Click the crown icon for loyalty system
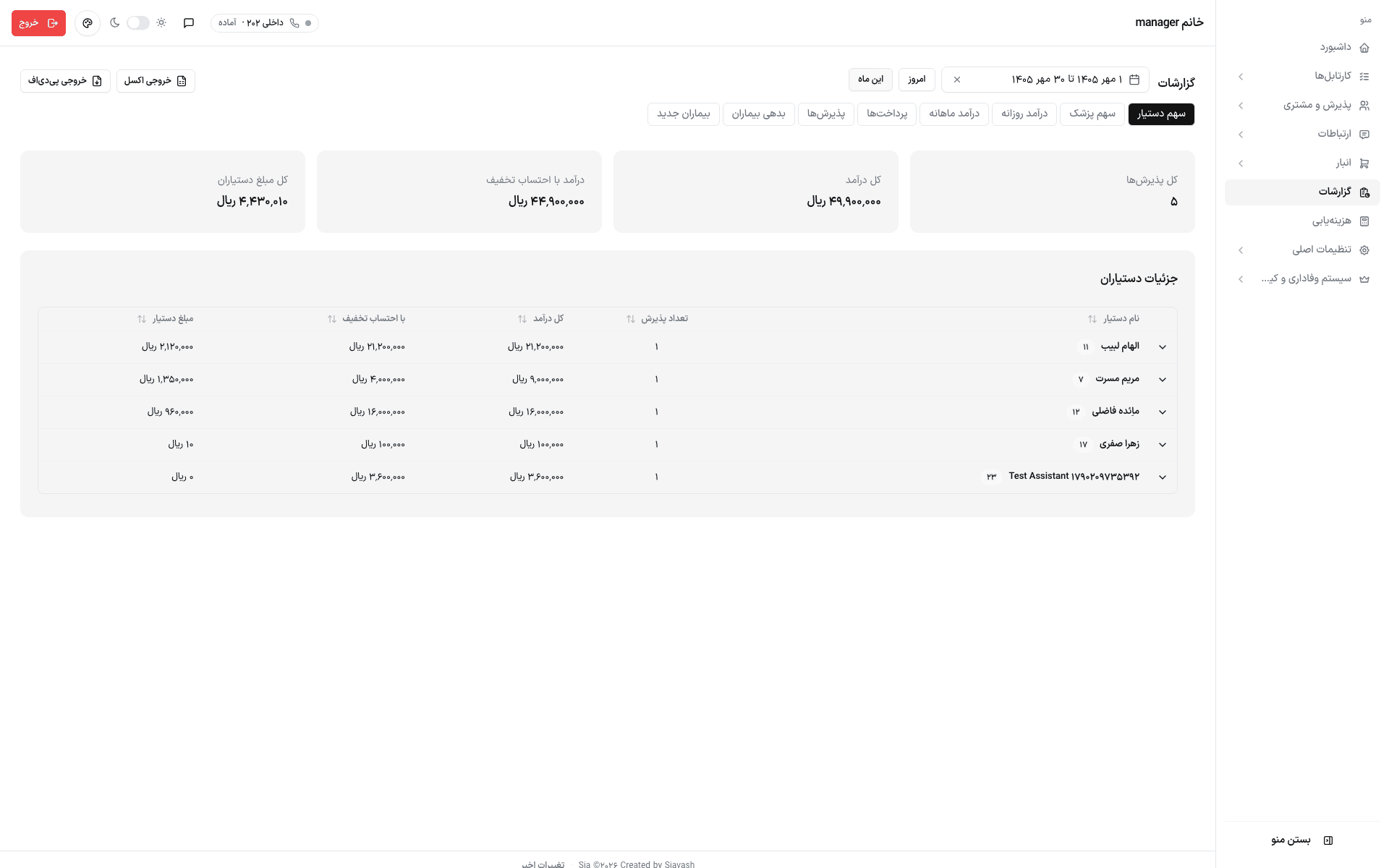The image size is (1389, 868). (x=1364, y=279)
